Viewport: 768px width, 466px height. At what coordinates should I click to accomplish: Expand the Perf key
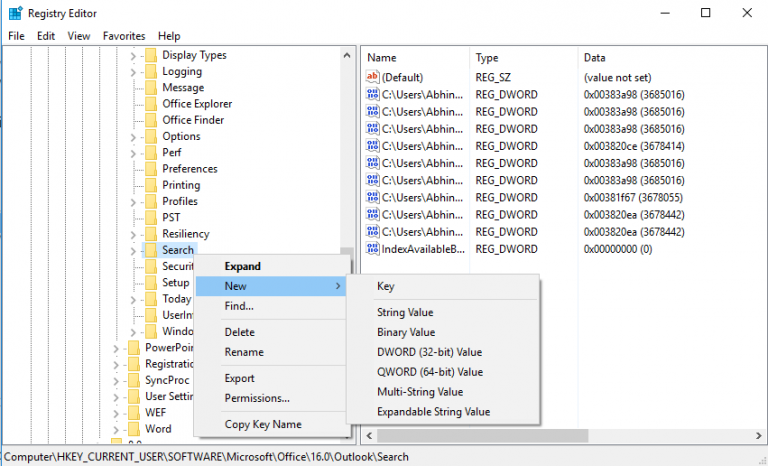(x=133, y=153)
